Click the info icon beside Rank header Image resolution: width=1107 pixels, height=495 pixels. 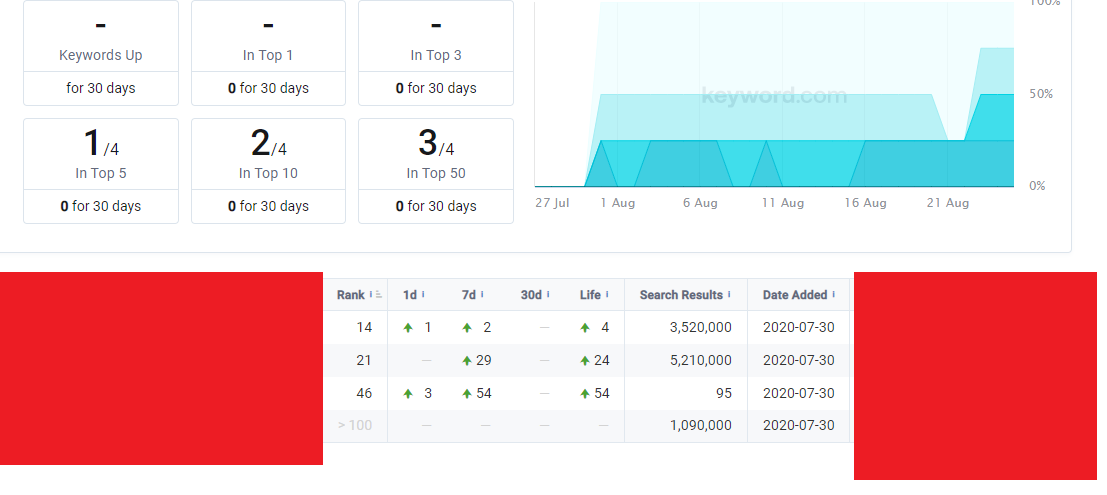tap(371, 295)
